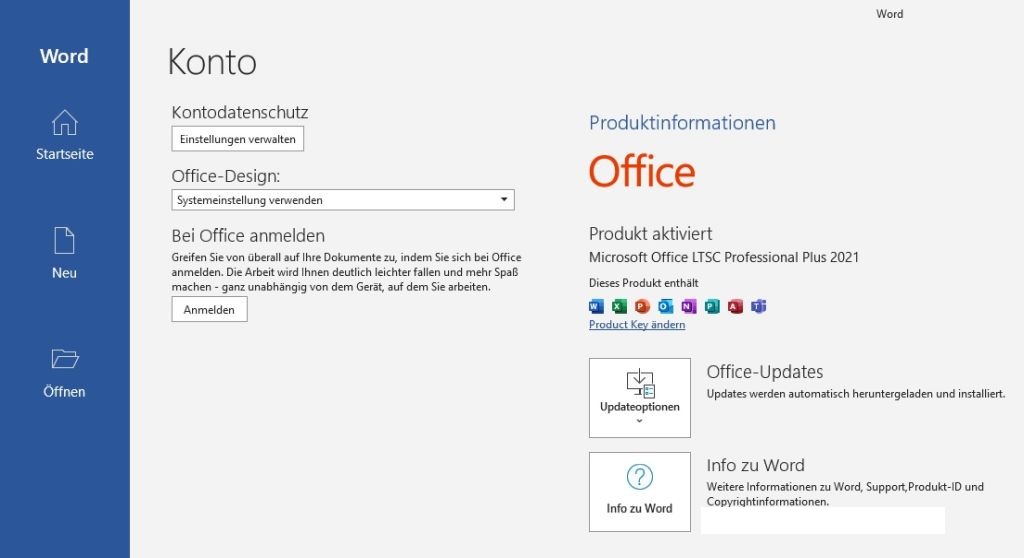The height and width of the screenshot is (558, 1024).
Task: Select the Systemeinstellung verwenden combo box
Action: point(343,200)
